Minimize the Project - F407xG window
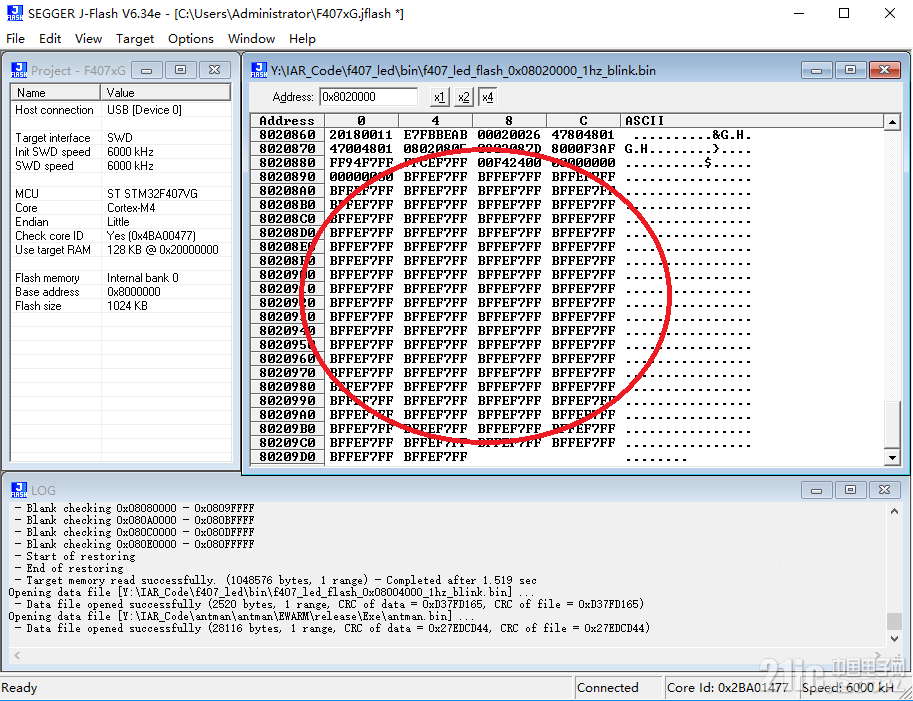This screenshot has width=913, height=701. click(x=147, y=70)
